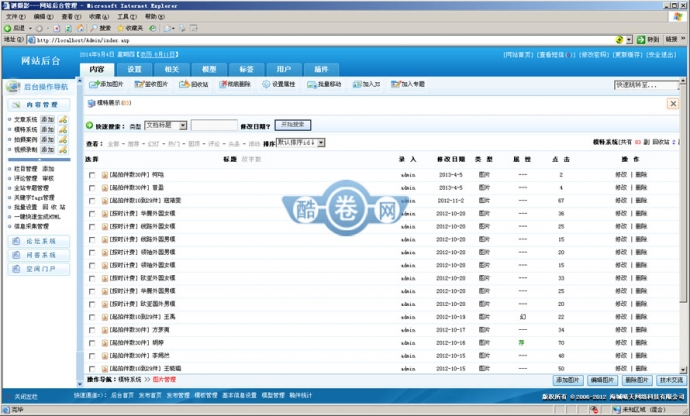Image resolution: width=690 pixels, height=416 pixels.
Task: Tick the checkbox for the 曾盈 row
Action: point(92,188)
